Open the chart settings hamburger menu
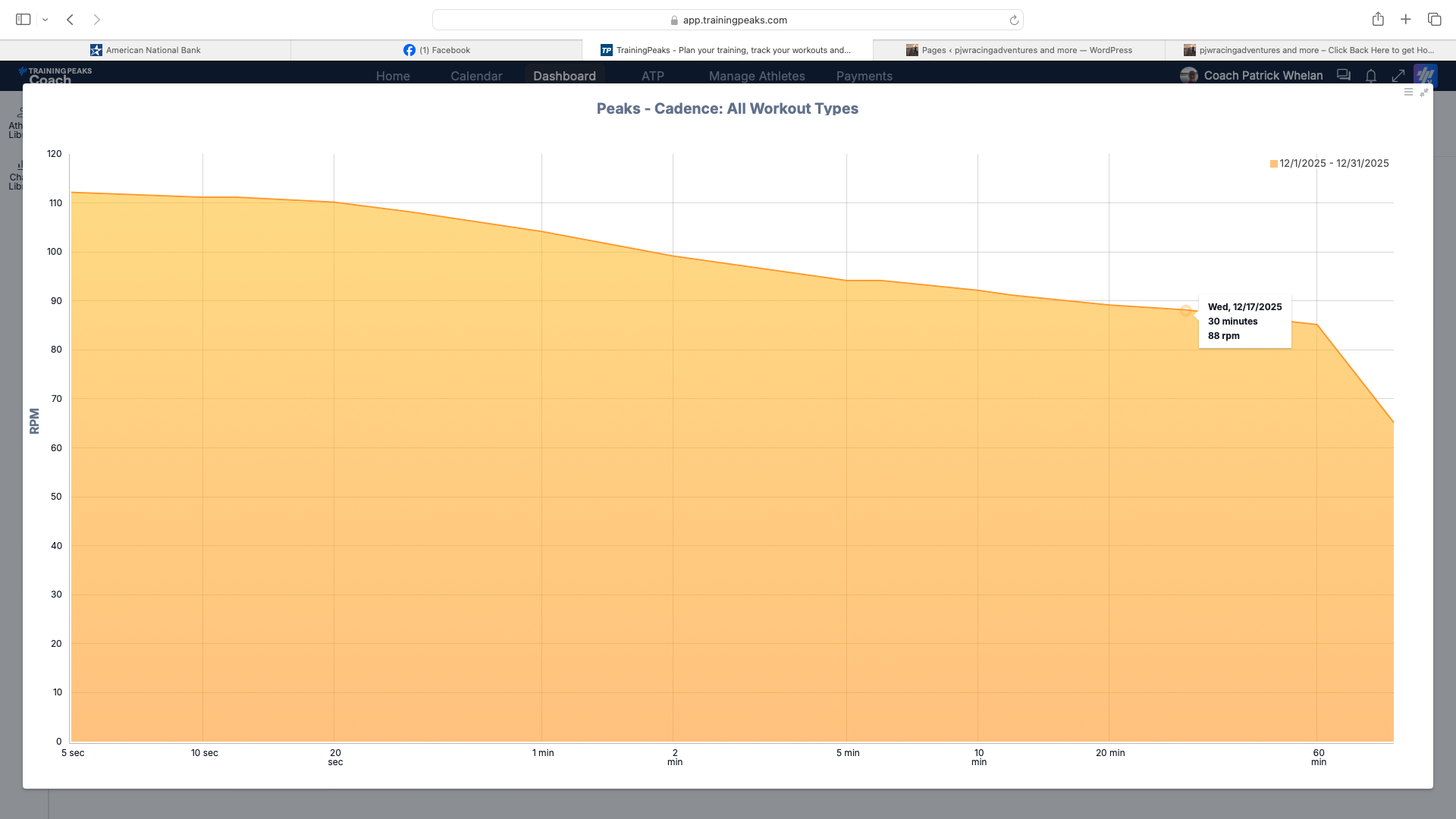 click(1408, 92)
